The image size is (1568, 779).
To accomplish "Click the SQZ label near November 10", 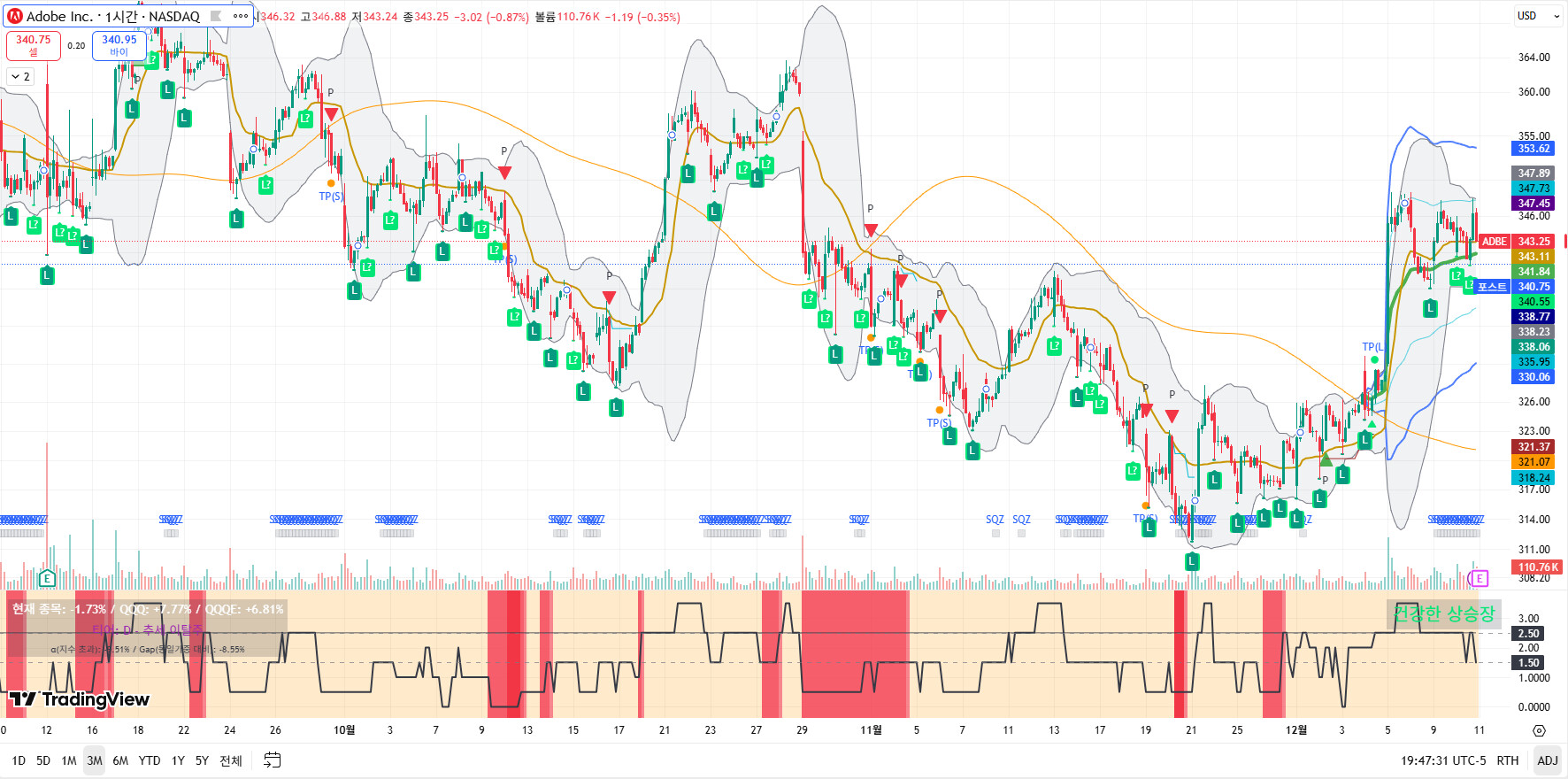I will (x=995, y=520).
